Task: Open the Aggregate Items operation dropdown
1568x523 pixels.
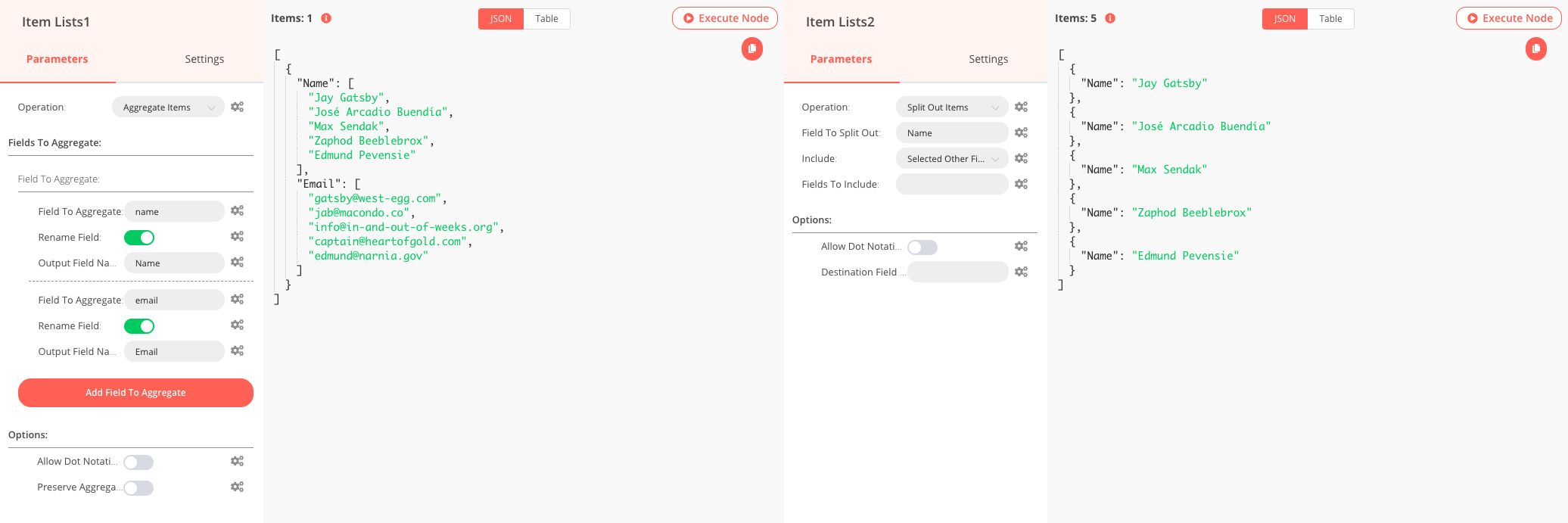Action: (x=168, y=107)
